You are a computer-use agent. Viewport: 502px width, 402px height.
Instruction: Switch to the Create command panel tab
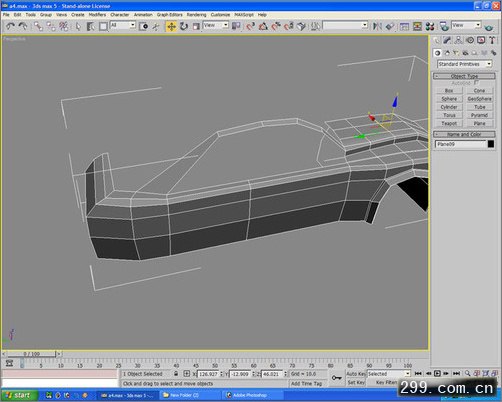click(437, 41)
